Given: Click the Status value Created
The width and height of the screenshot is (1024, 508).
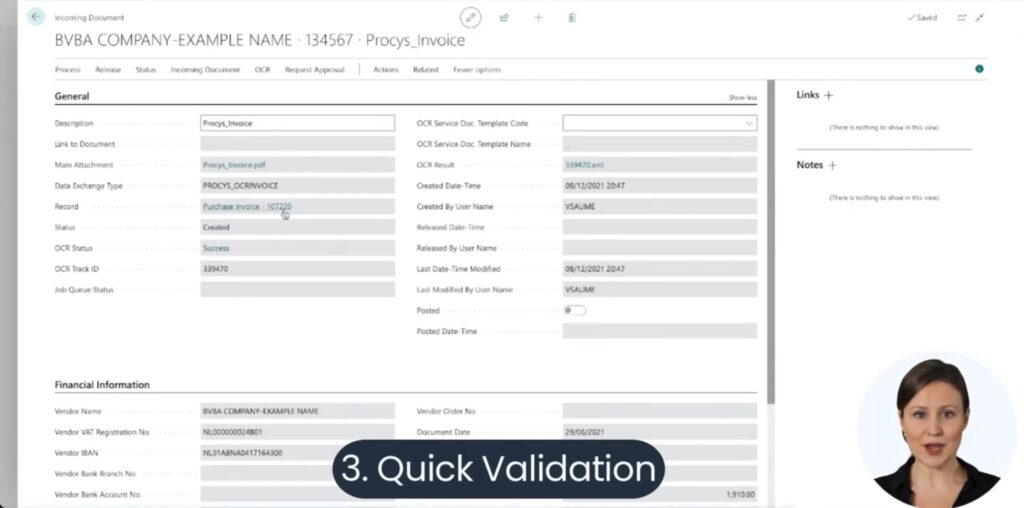Looking at the screenshot, I should pos(216,227).
